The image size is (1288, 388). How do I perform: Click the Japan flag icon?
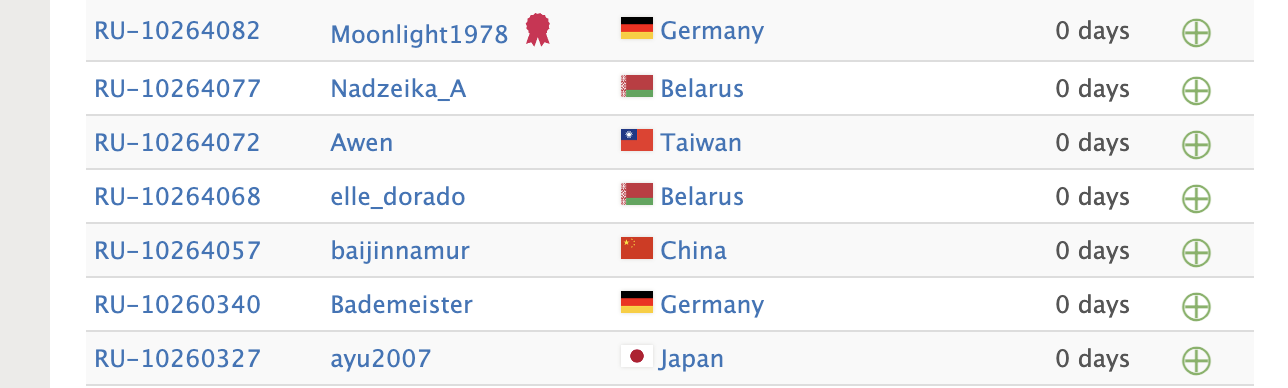(x=637, y=357)
